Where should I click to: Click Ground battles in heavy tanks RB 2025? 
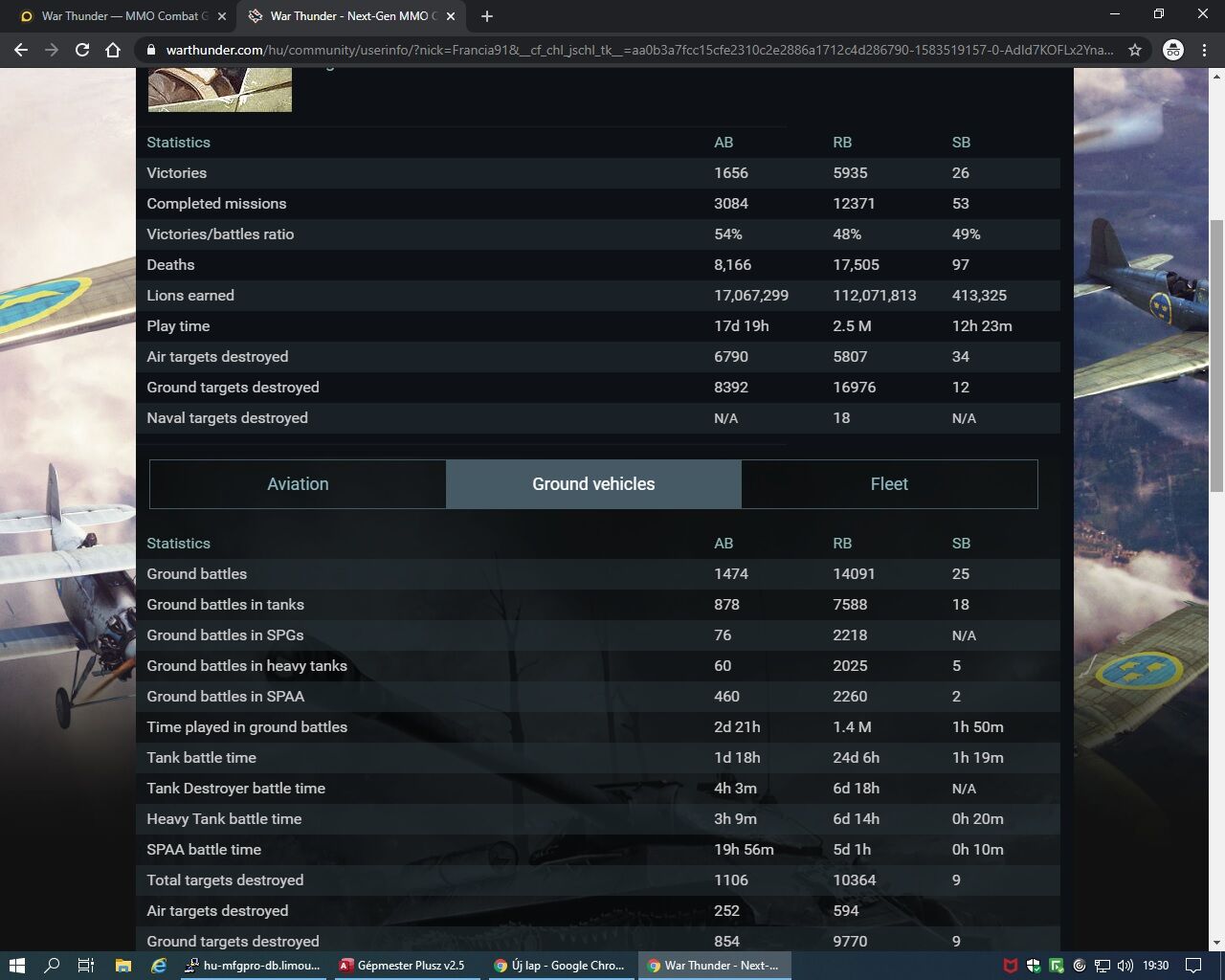coord(850,666)
